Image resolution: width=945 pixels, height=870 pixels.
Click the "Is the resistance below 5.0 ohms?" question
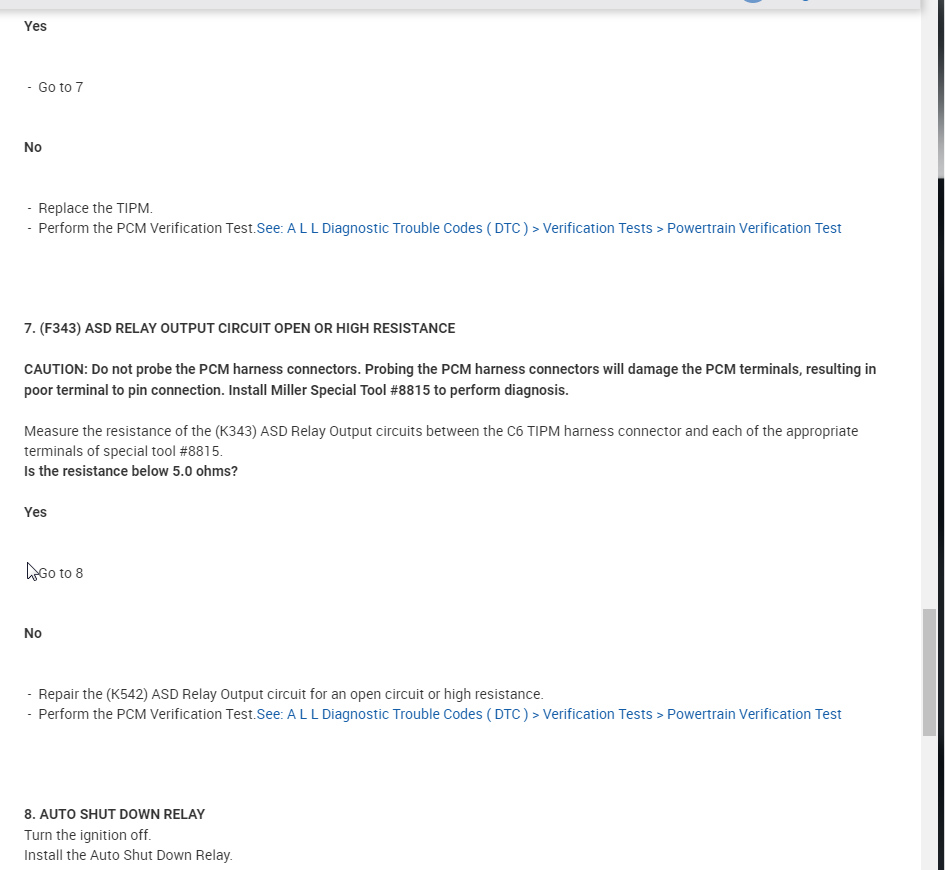click(131, 471)
